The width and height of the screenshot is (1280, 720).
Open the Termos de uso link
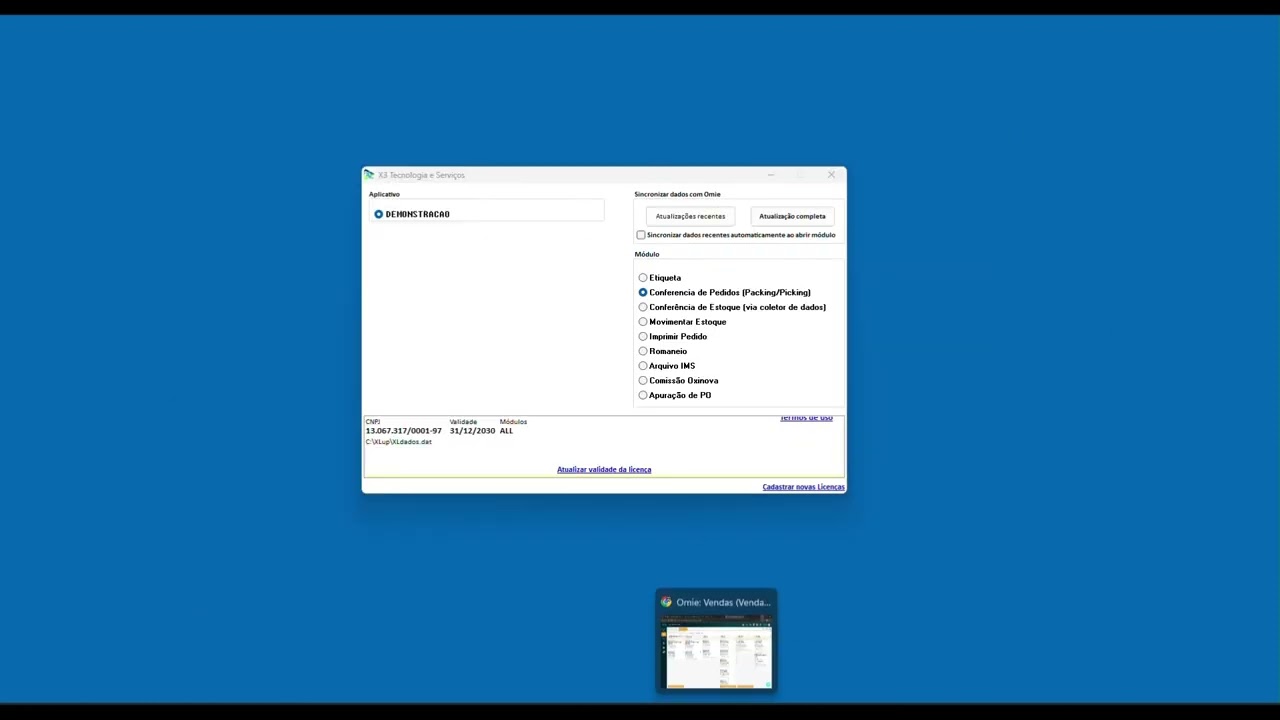806,418
